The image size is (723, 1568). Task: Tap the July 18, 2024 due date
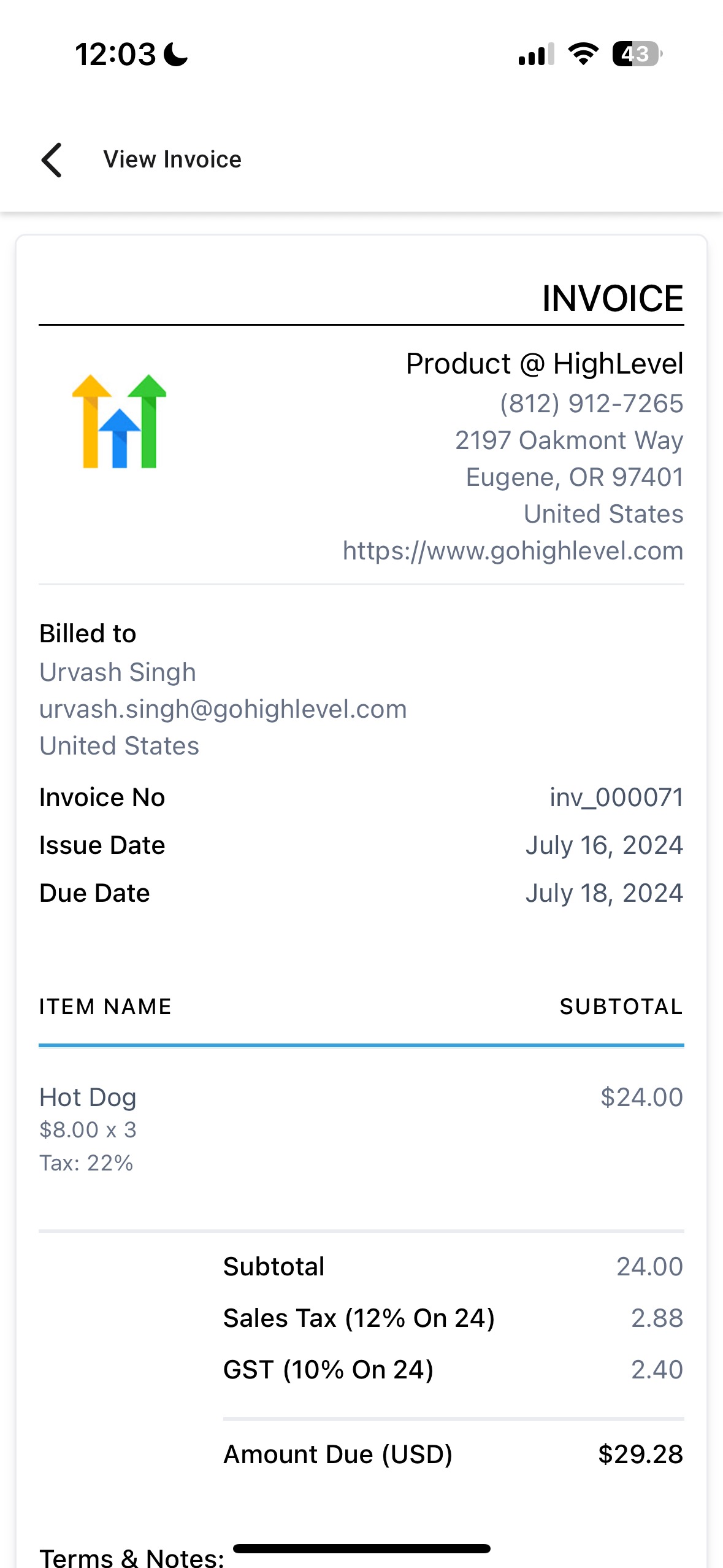pos(604,893)
